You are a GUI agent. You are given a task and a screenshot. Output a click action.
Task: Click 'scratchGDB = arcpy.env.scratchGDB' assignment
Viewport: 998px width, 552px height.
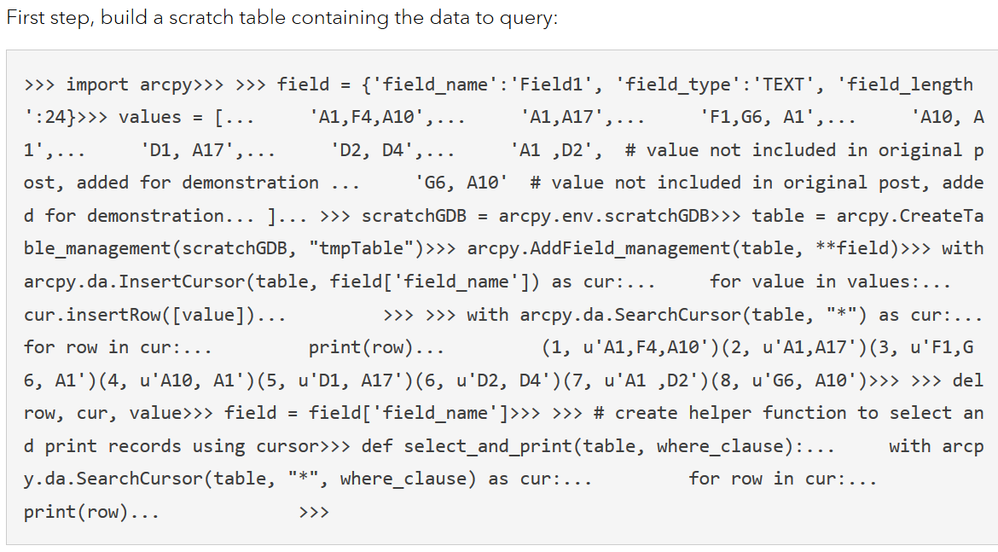(x=535, y=216)
